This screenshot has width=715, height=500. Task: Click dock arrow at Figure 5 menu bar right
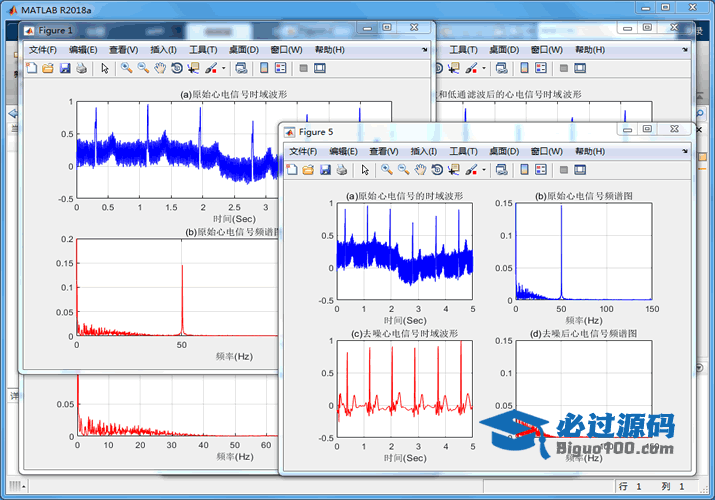pos(684,150)
